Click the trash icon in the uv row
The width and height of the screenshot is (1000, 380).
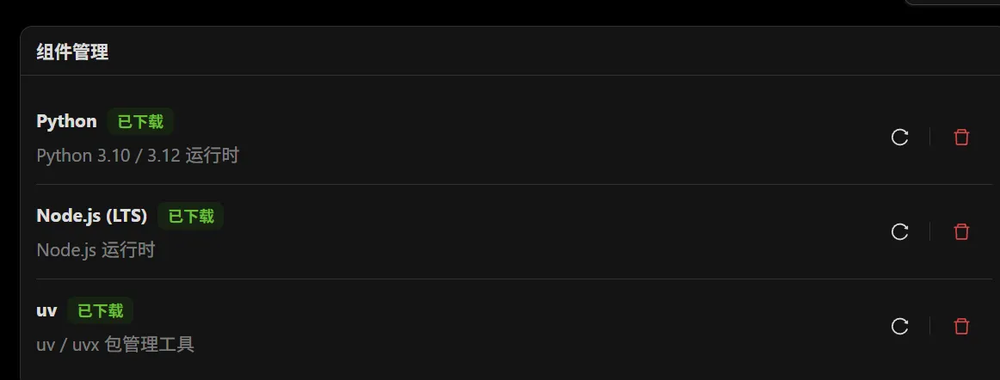click(961, 326)
